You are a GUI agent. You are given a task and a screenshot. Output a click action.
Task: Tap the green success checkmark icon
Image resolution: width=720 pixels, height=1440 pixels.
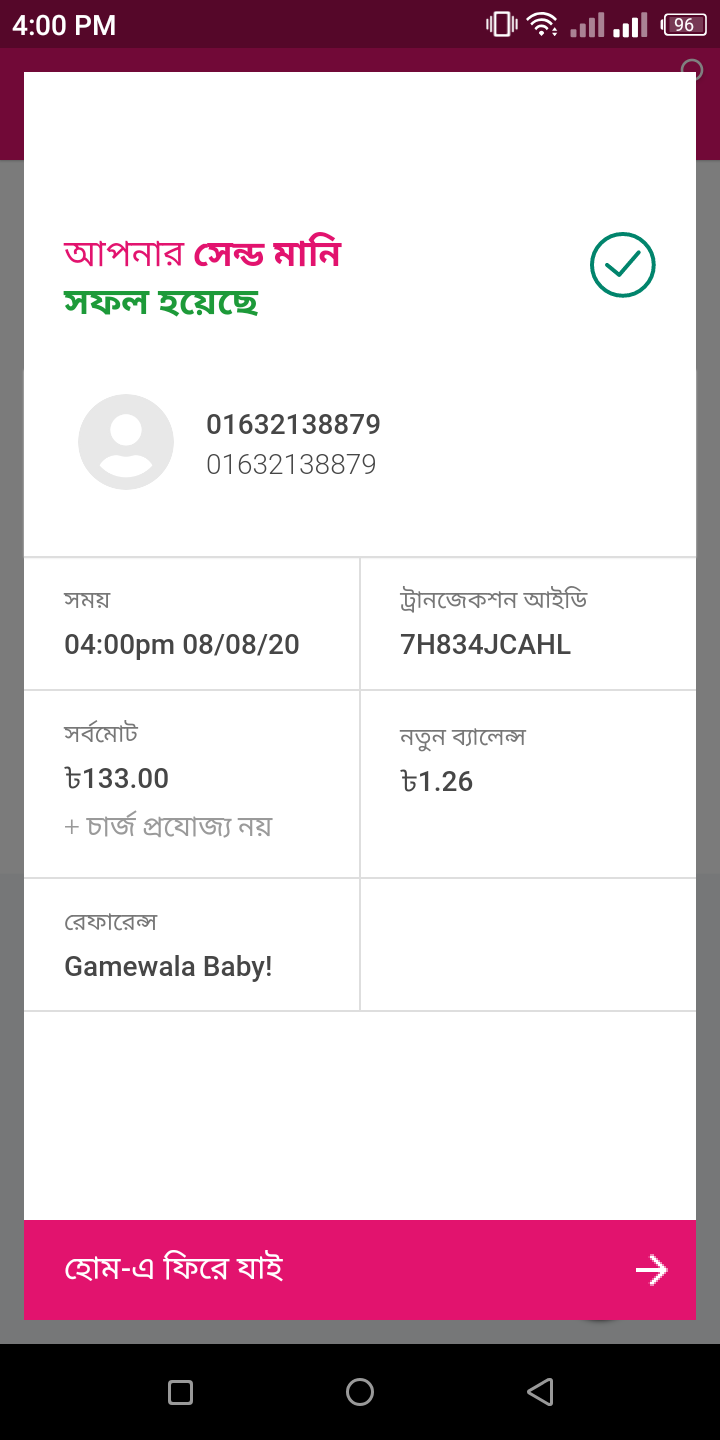[622, 265]
